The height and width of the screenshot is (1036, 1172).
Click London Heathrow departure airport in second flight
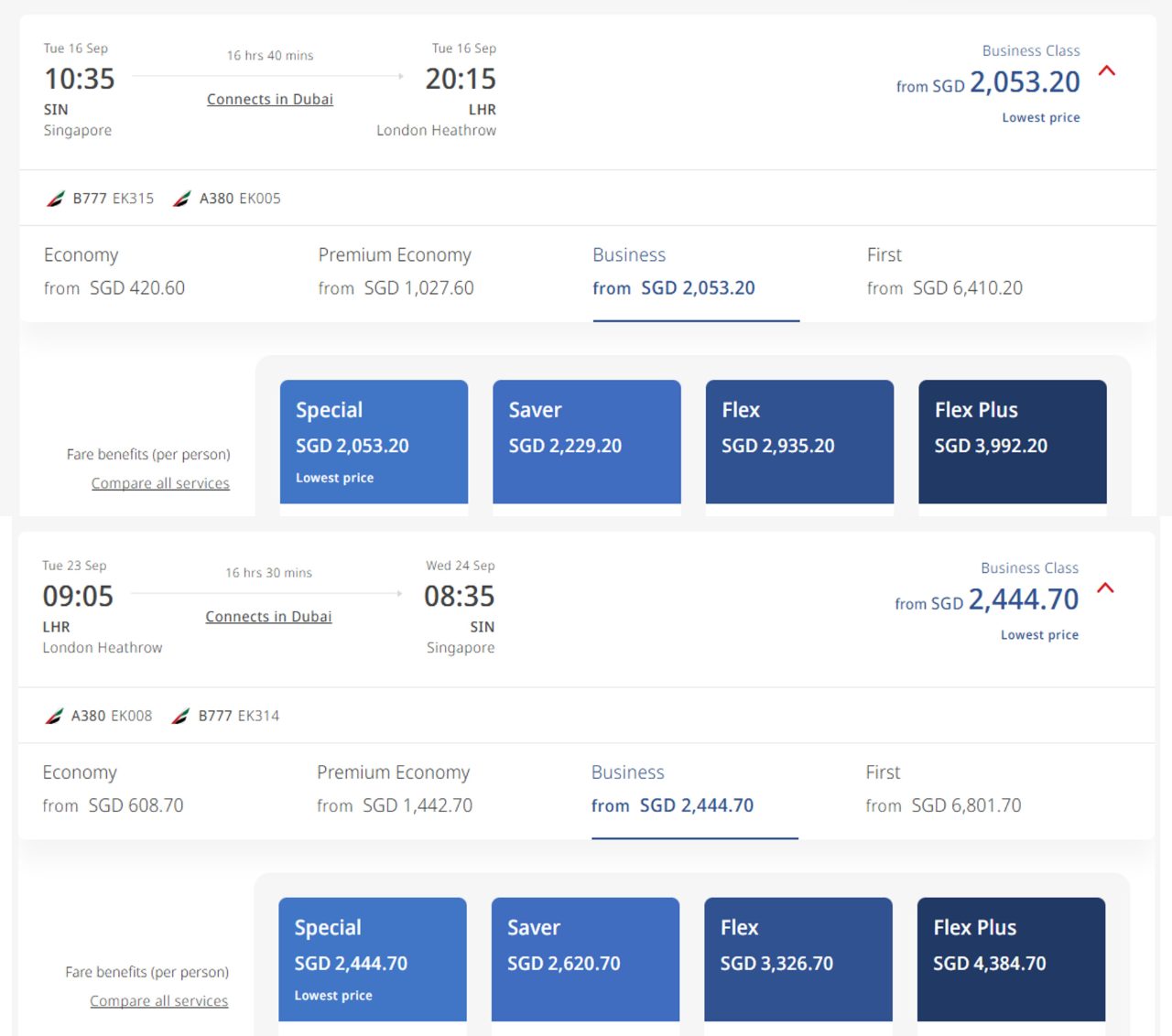(103, 648)
